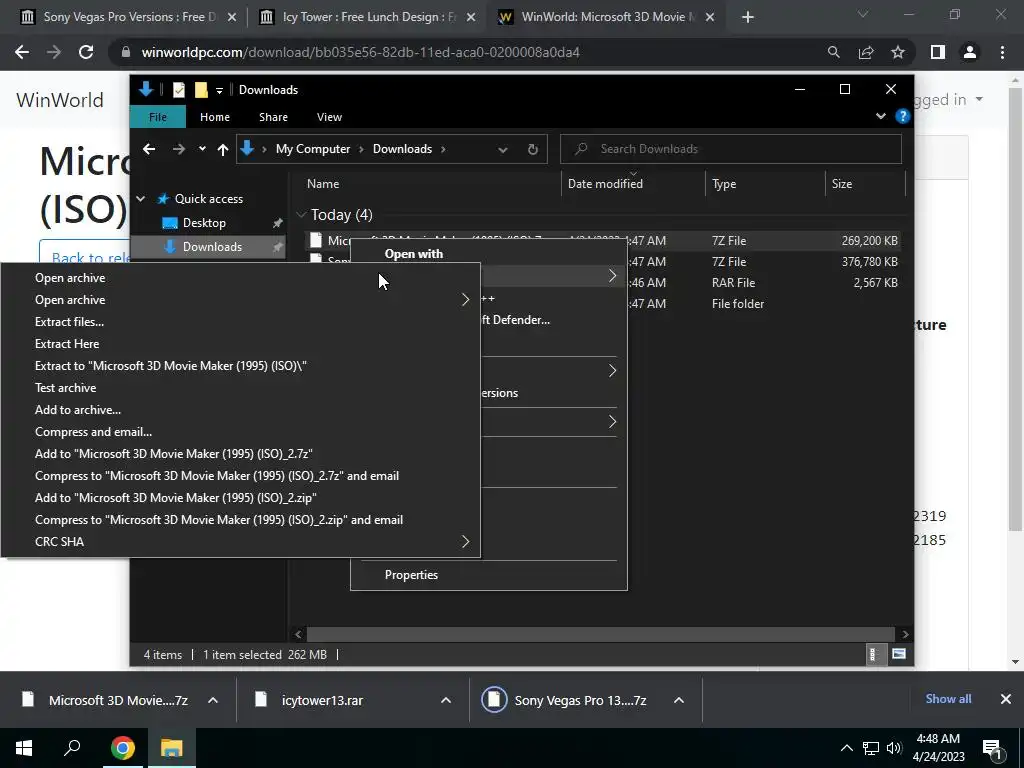The width and height of the screenshot is (1024, 768).
Task: Expand address bar history dropdown
Action: [503, 150]
